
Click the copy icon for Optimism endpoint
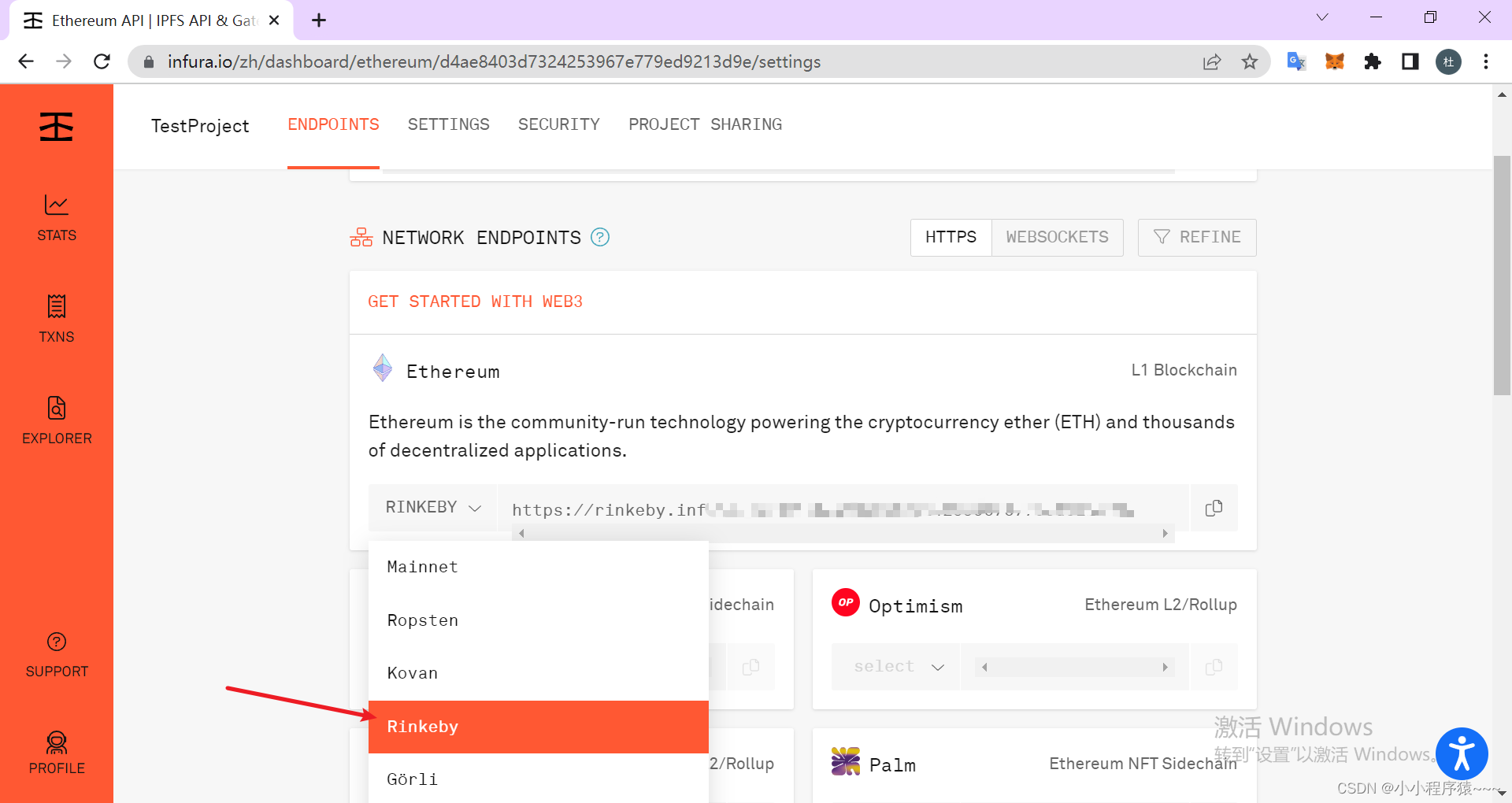(1214, 667)
